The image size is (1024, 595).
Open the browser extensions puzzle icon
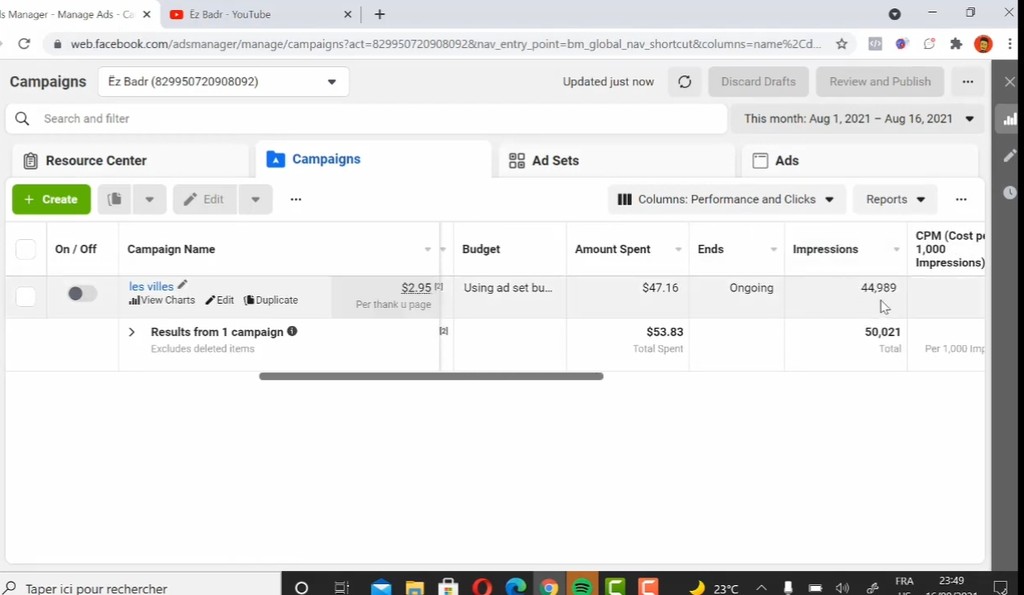(956, 44)
